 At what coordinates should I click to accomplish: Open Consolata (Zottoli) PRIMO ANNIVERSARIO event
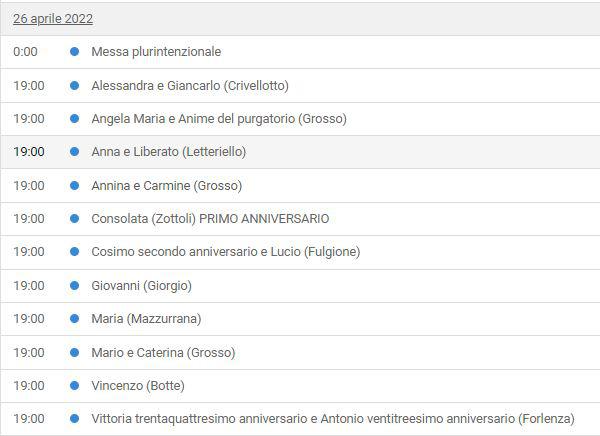210,219
